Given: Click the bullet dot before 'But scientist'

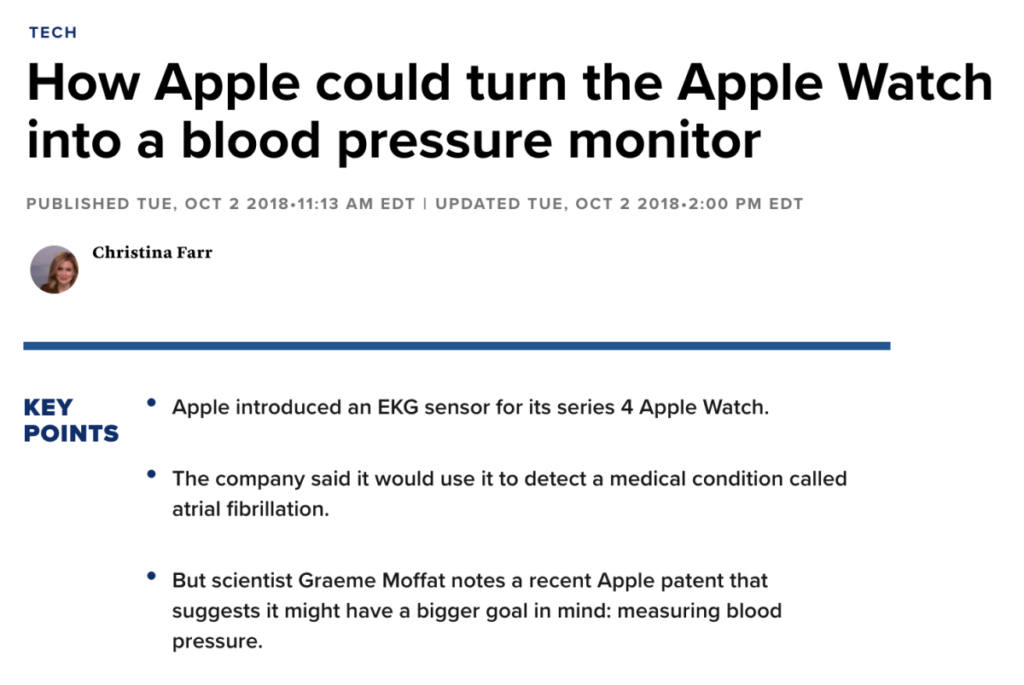Looking at the screenshot, I should [x=151, y=575].
